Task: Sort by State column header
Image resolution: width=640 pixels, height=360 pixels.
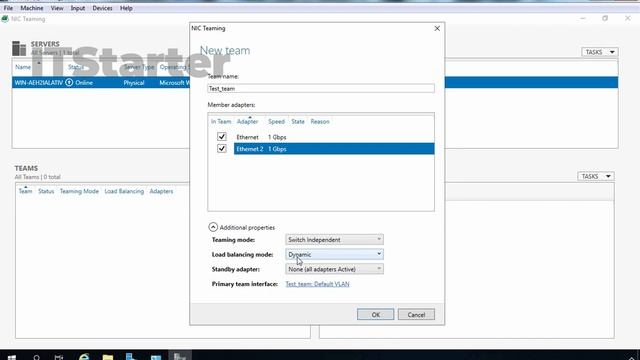Action: tap(298, 122)
